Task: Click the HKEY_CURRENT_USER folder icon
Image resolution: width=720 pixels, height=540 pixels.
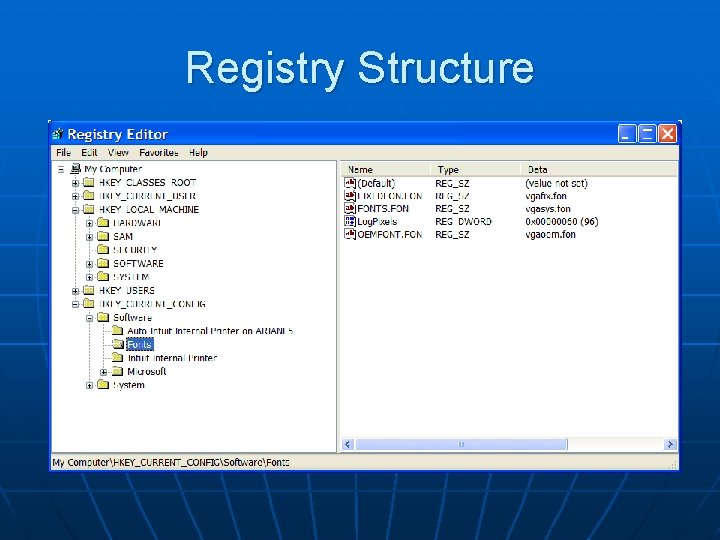Action: [x=89, y=196]
